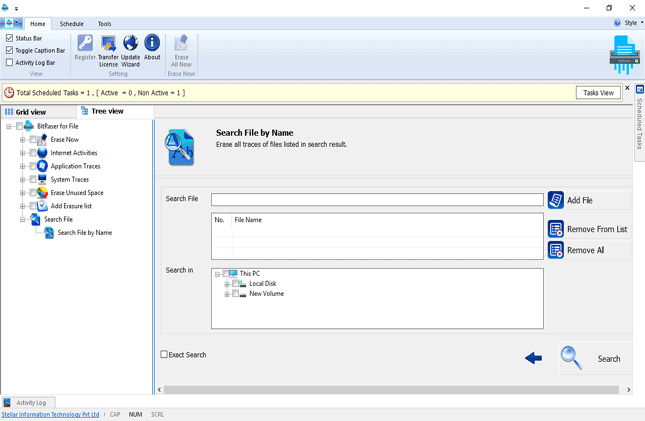Click the Register icon in ribbon
Image resolution: width=645 pixels, height=421 pixels.
pyautogui.click(x=85, y=44)
